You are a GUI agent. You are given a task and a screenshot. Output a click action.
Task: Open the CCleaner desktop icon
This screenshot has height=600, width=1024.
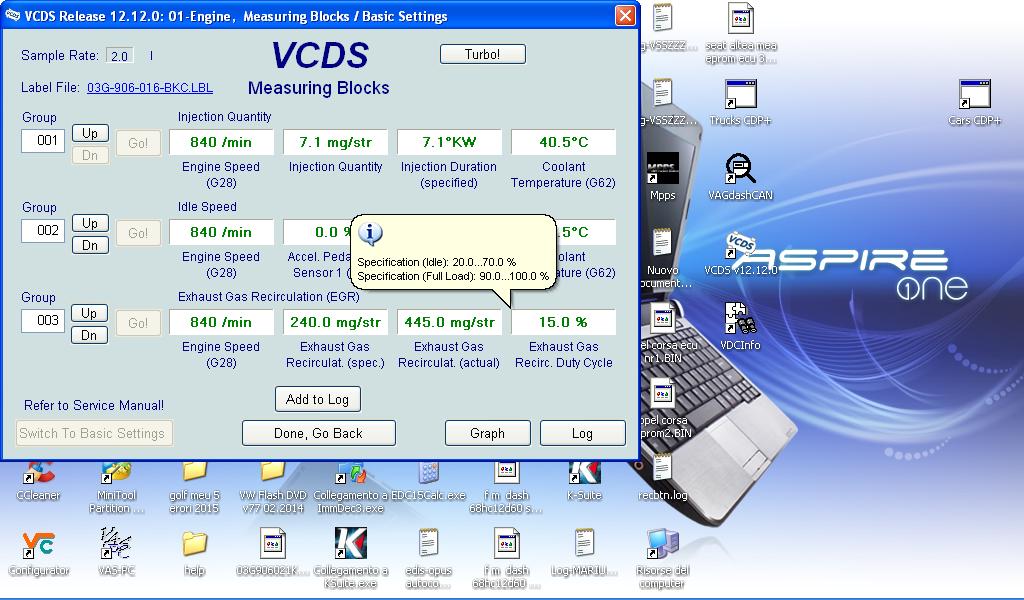point(38,472)
